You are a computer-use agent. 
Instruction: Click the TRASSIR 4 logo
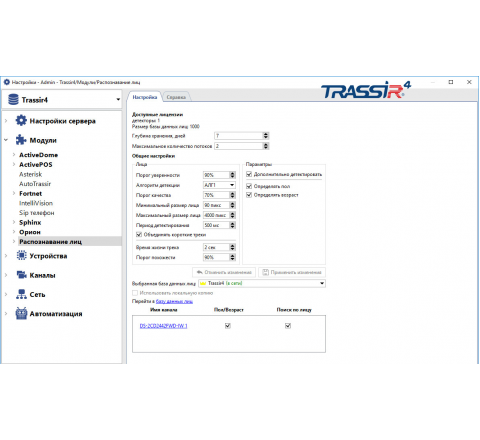pyautogui.click(x=366, y=90)
